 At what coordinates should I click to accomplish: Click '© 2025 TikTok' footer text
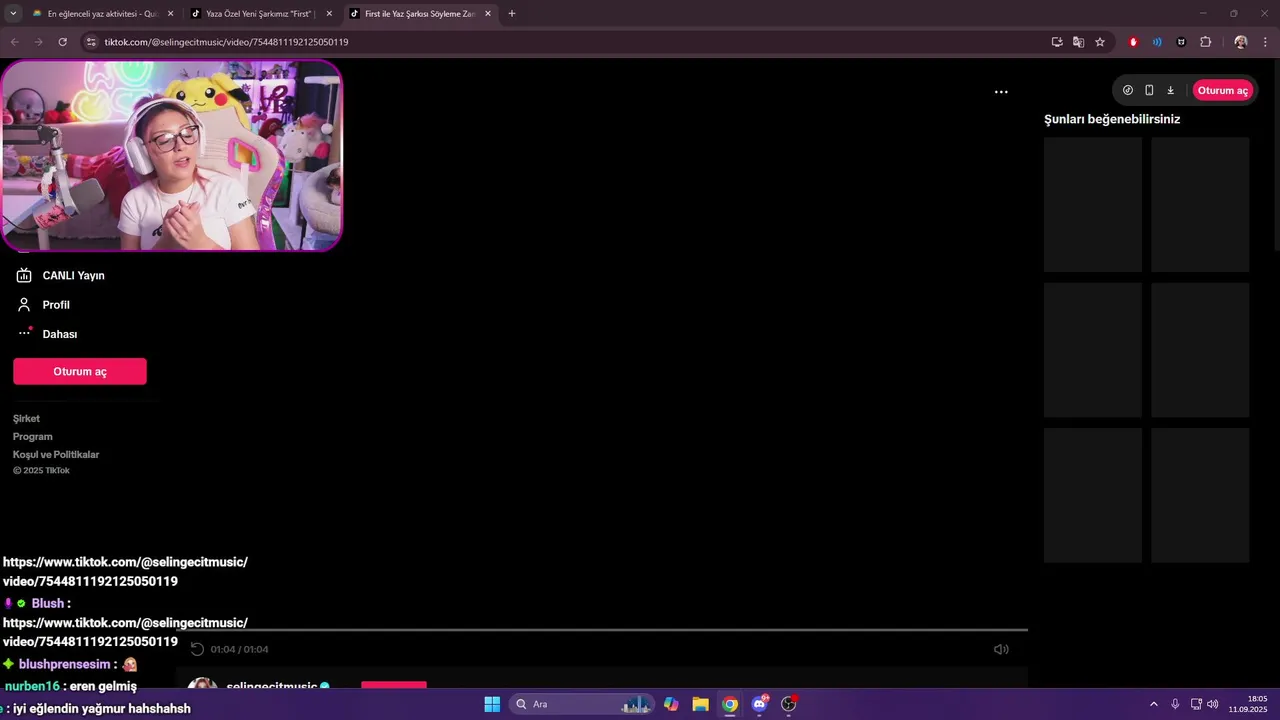(x=41, y=471)
